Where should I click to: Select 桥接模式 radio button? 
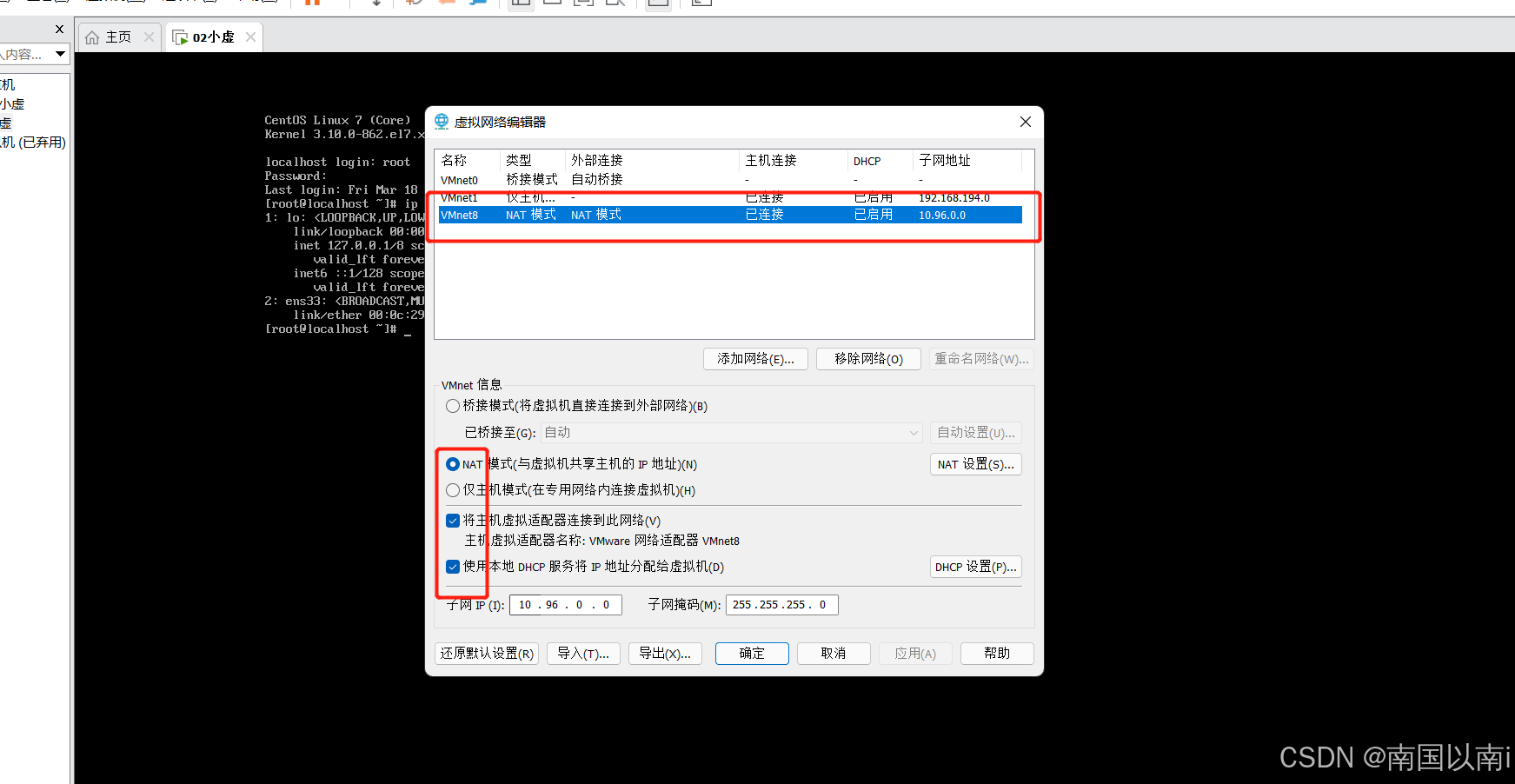coord(453,406)
